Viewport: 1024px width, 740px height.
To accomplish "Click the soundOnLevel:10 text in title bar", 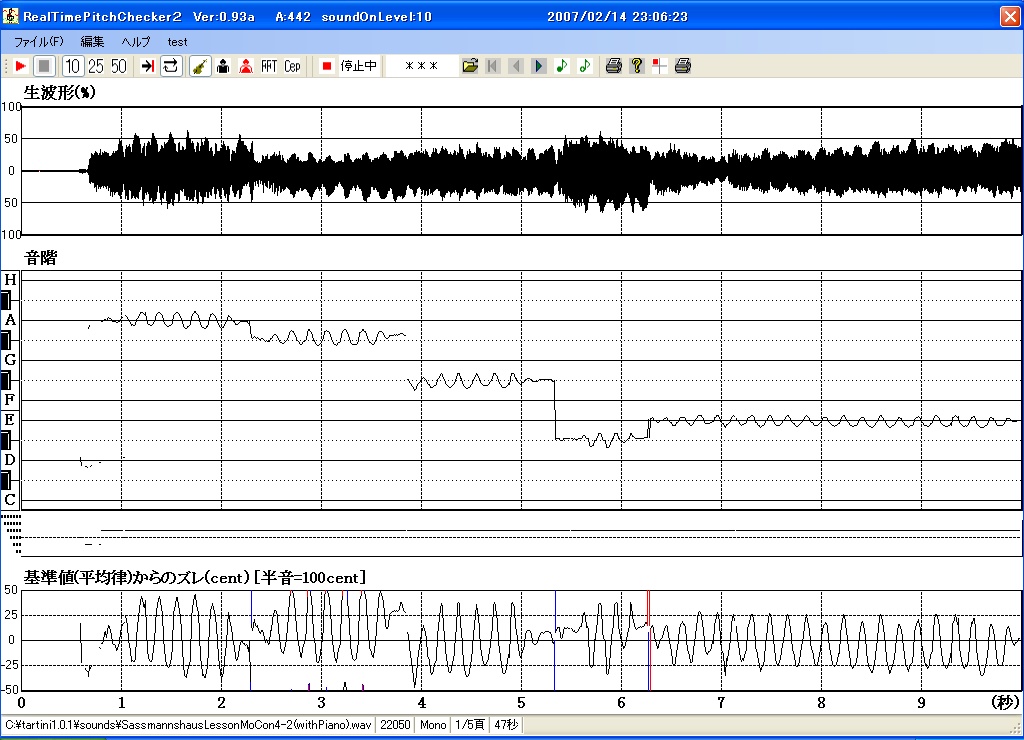I will click(377, 16).
